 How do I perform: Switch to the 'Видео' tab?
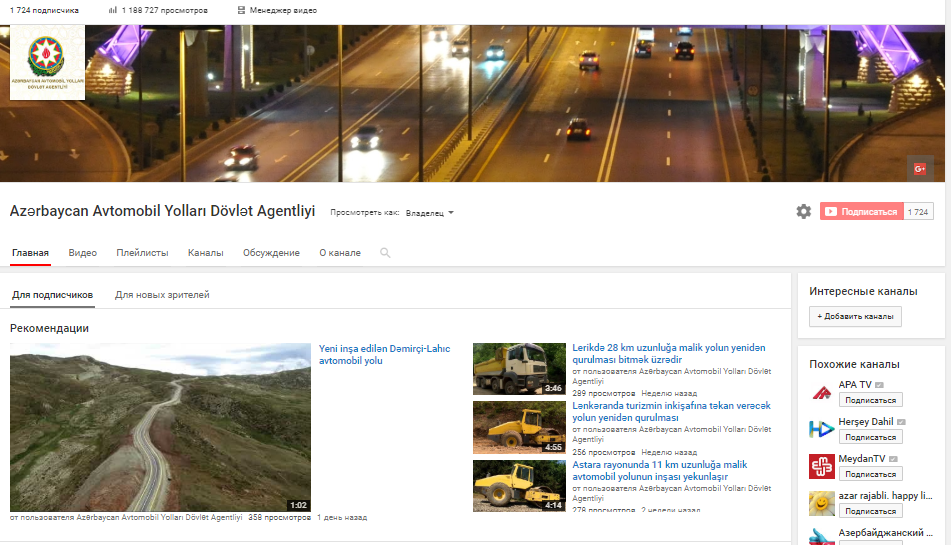(x=83, y=253)
